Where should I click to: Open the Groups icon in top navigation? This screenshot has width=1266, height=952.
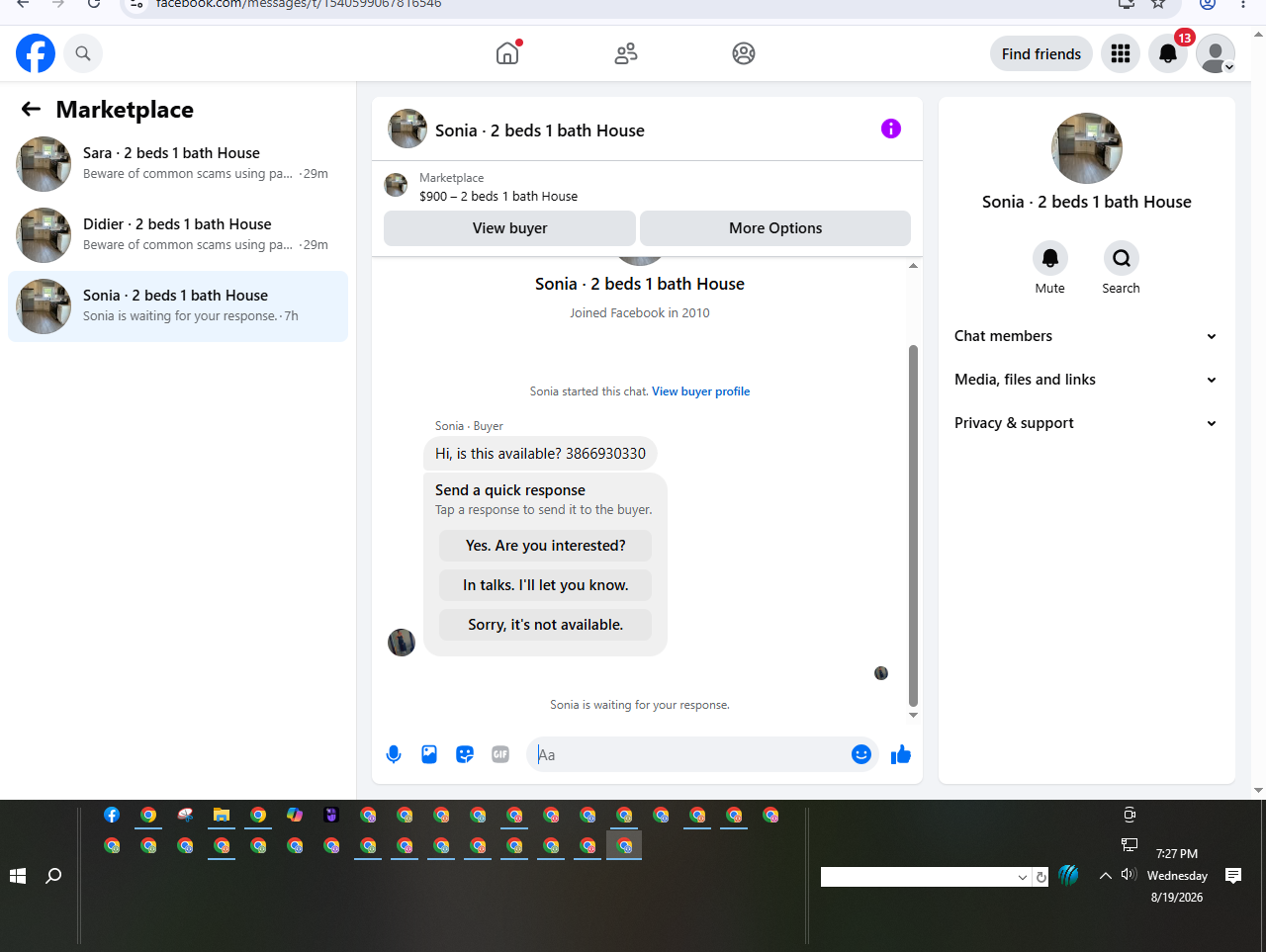tap(744, 53)
